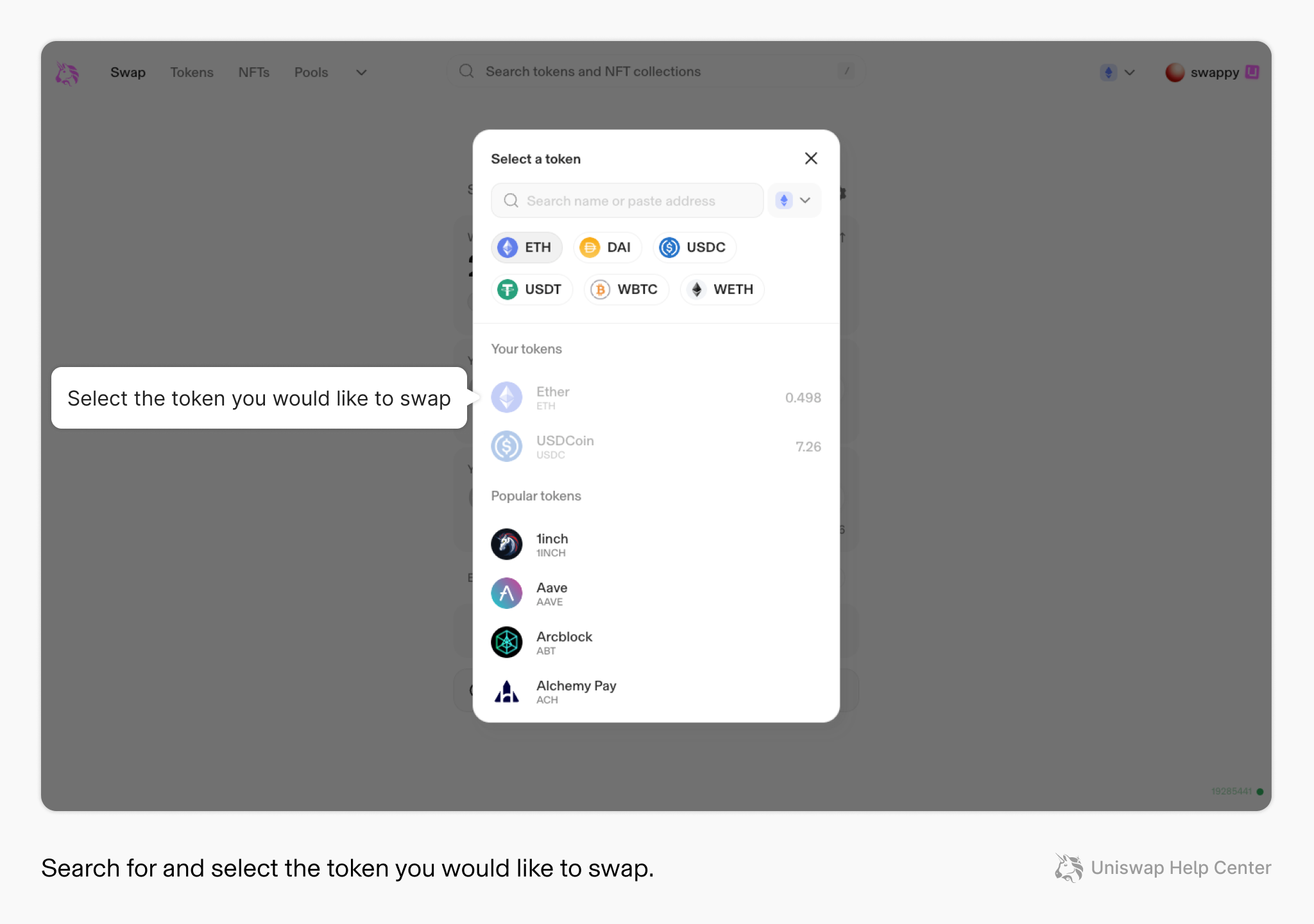
Task: Choose the Ether row with 0.498 balance
Action: 656,398
